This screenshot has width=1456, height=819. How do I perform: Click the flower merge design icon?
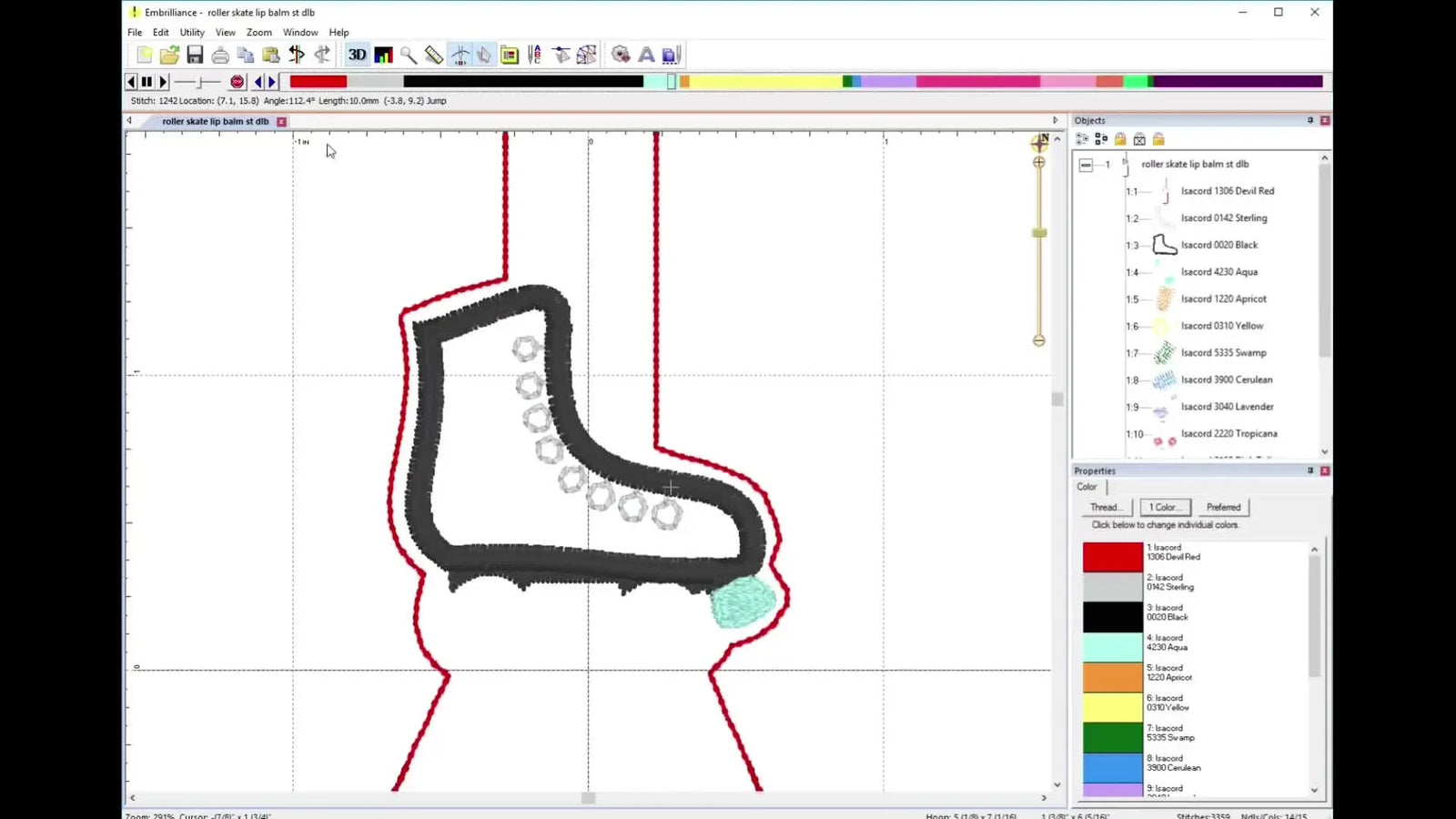pos(621,56)
